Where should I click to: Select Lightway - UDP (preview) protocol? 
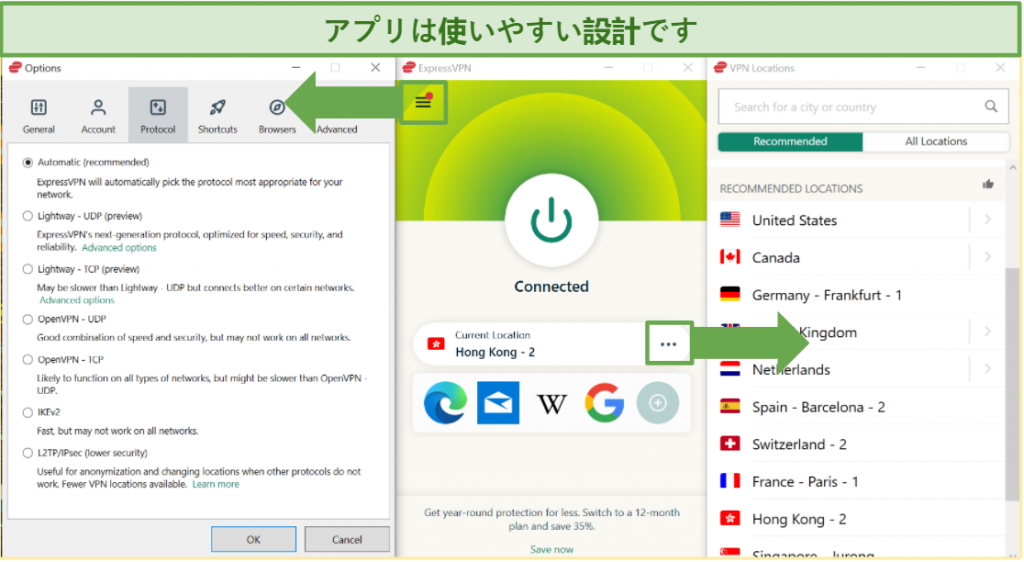pyautogui.click(x=27, y=216)
